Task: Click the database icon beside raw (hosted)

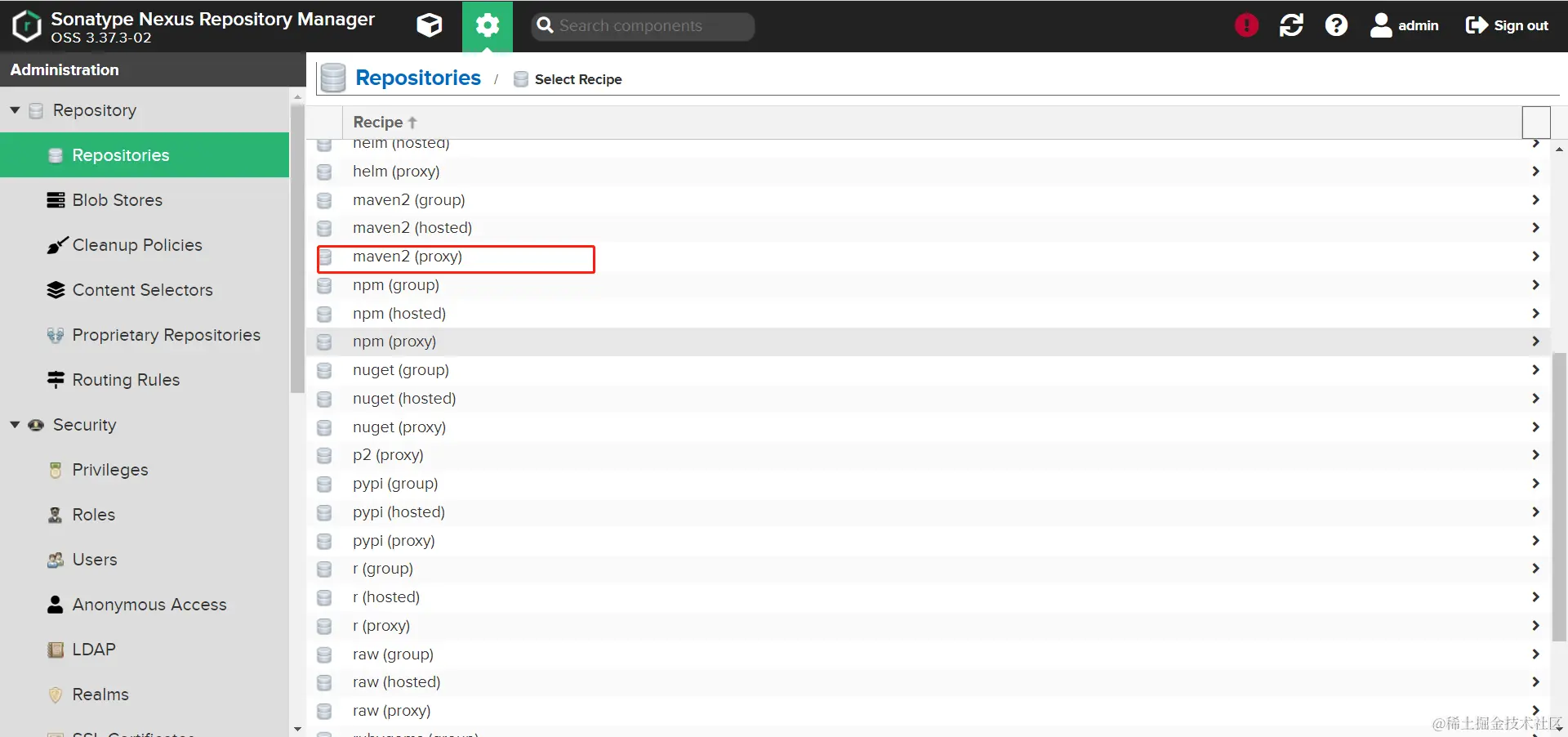Action: click(324, 683)
